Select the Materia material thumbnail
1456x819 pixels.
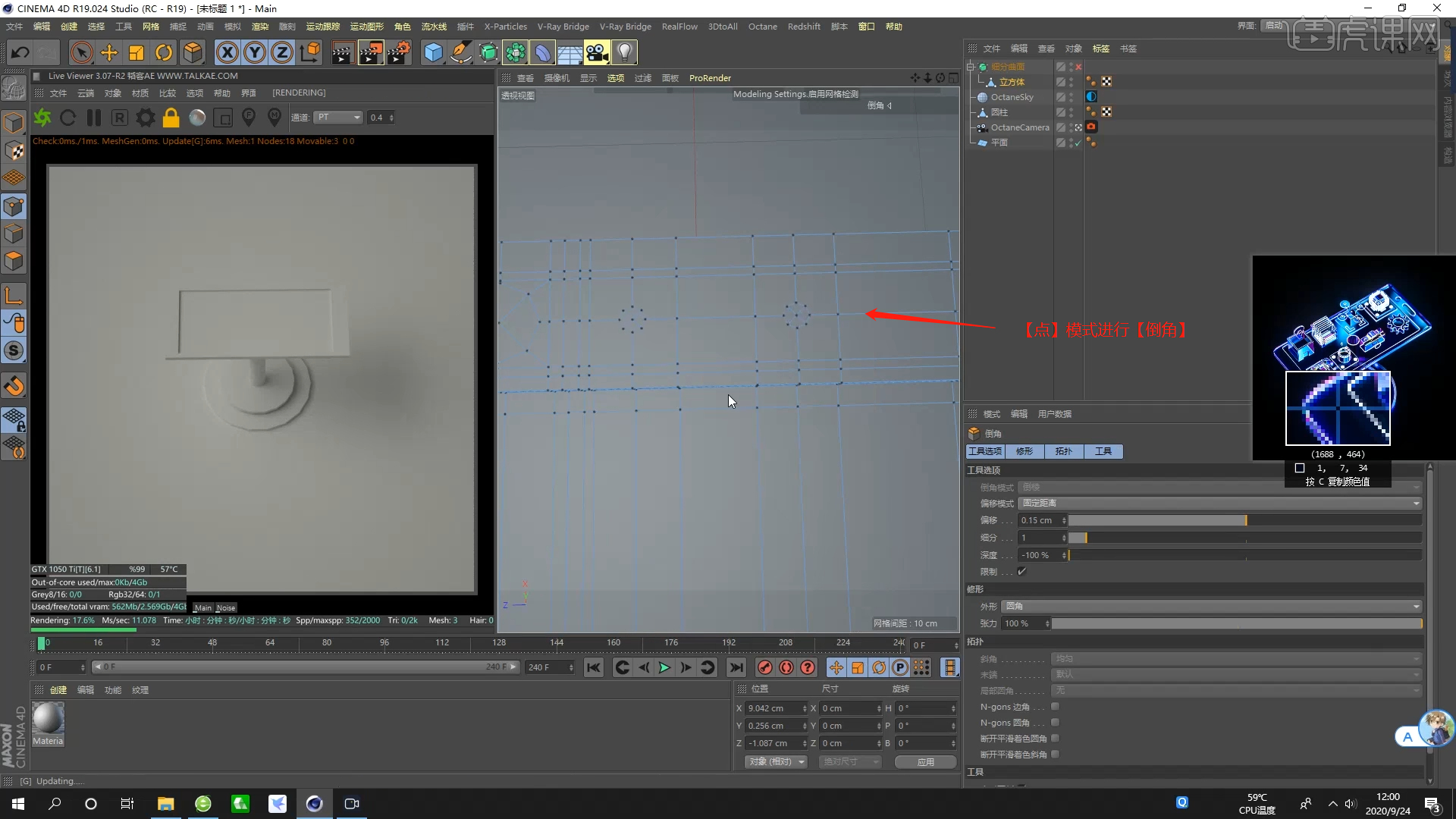pyautogui.click(x=48, y=724)
